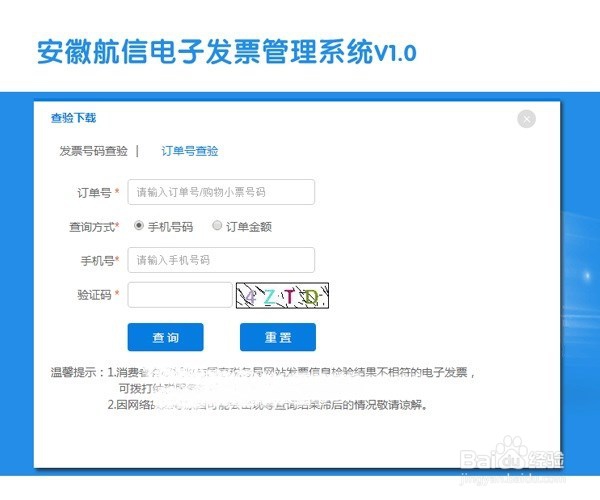Image resolution: width=600 pixels, height=500 pixels.
Task: Switch to the 订单号查验 tab
Action: click(190, 151)
